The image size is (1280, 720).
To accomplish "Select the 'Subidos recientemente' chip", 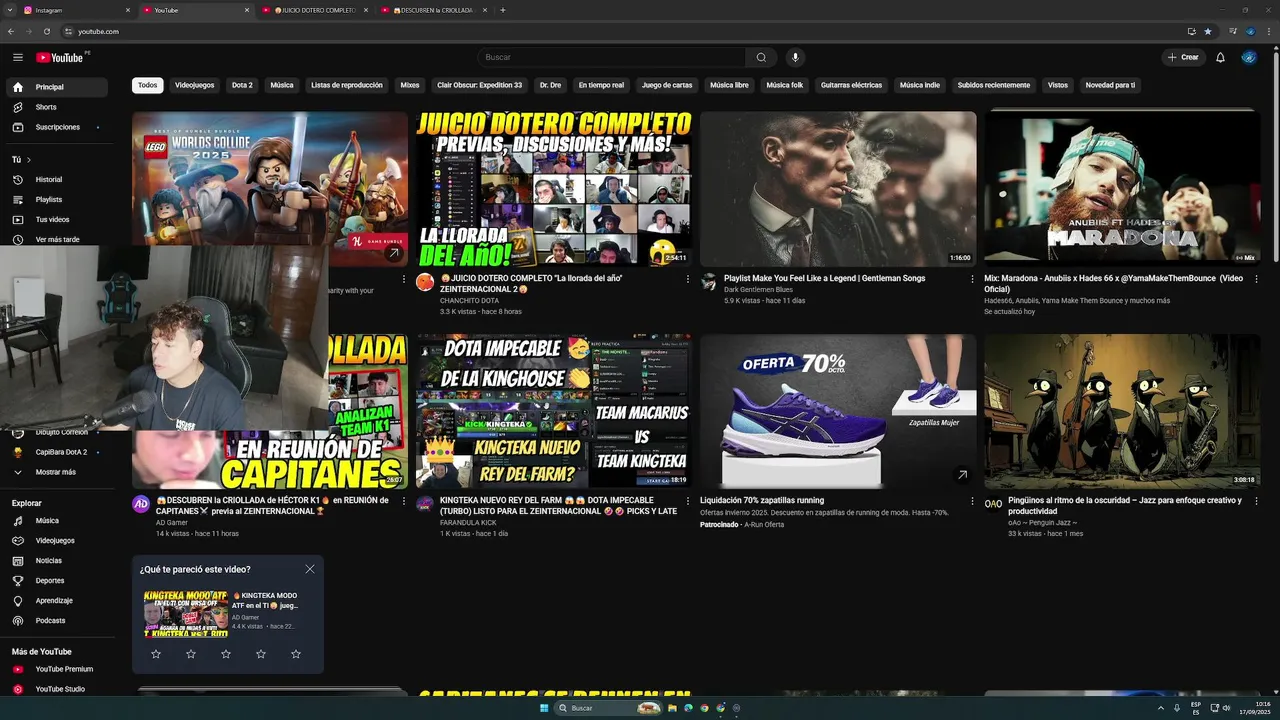I will (x=994, y=85).
